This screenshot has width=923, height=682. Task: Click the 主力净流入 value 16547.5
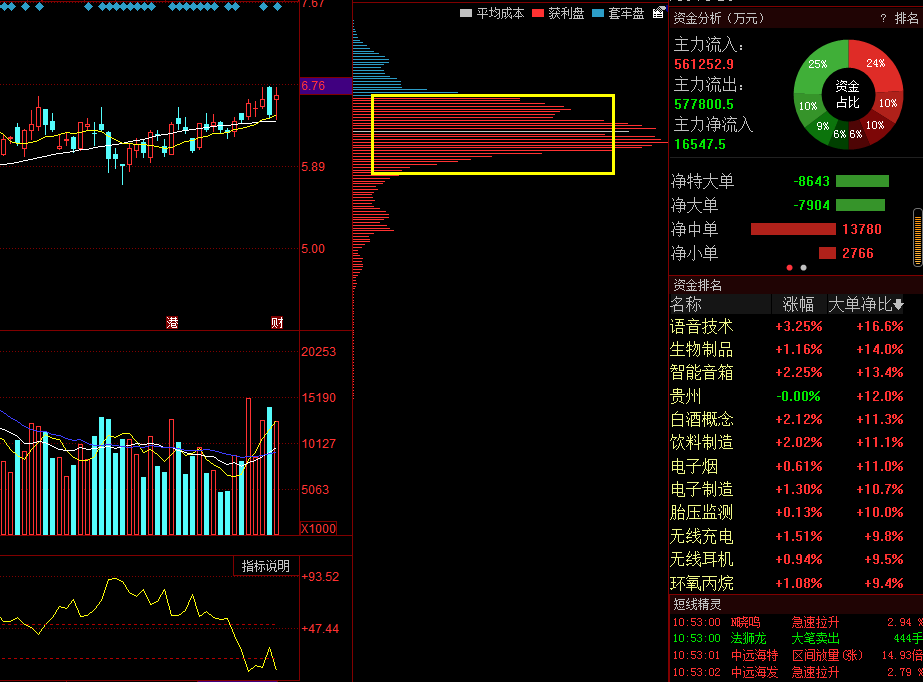pos(700,144)
